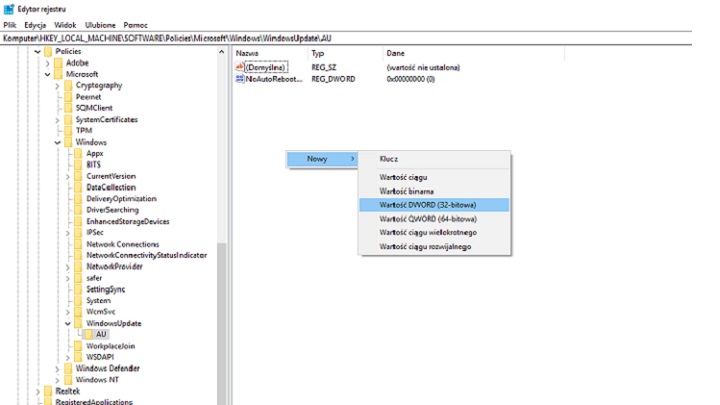This screenshot has height=405, width=720.
Task: Select Klucz in the Nowy submenu
Action: (x=390, y=159)
